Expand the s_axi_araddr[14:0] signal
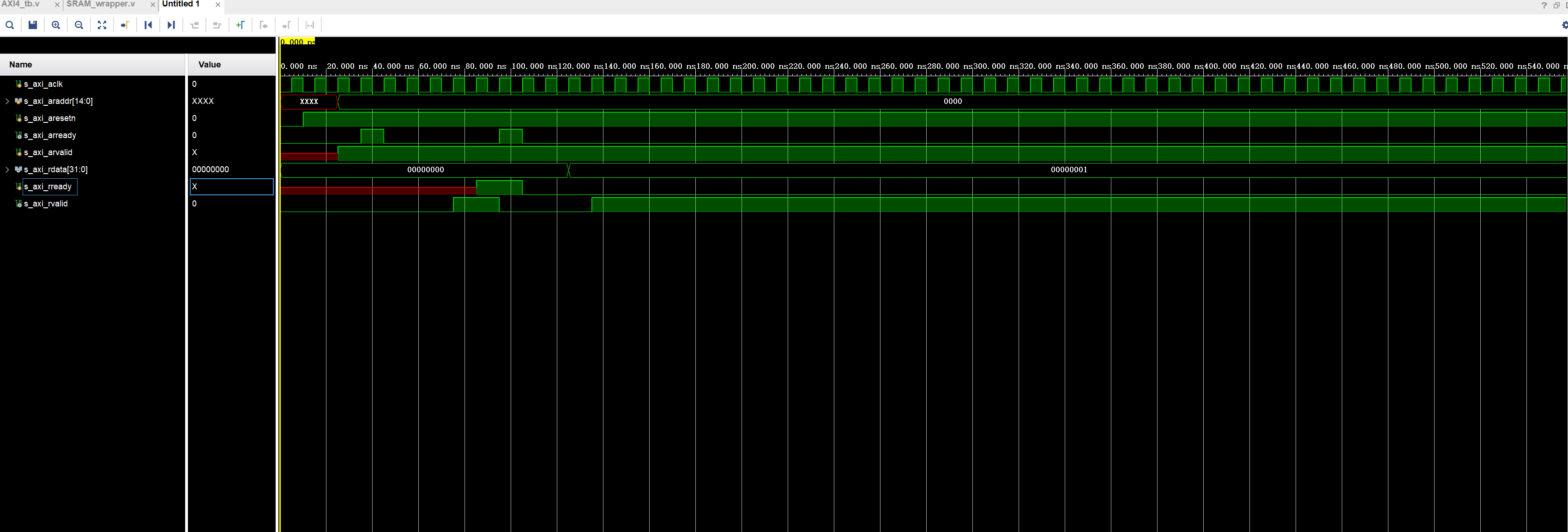The image size is (1568, 532). (6, 101)
